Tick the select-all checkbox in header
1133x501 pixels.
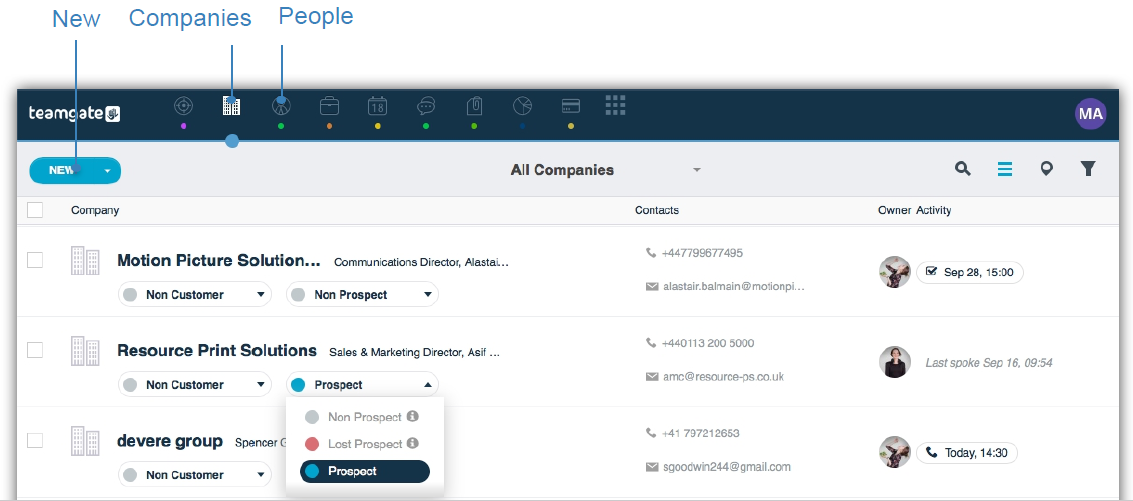[35, 210]
